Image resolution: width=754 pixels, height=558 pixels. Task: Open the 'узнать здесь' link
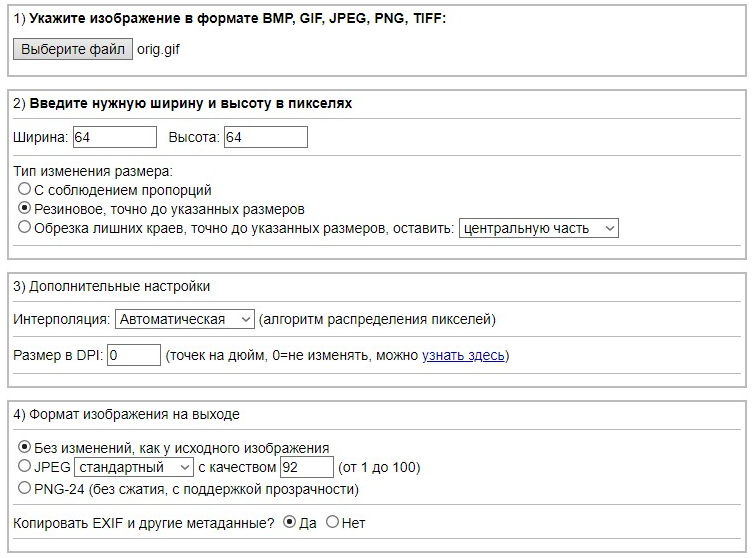coord(463,355)
